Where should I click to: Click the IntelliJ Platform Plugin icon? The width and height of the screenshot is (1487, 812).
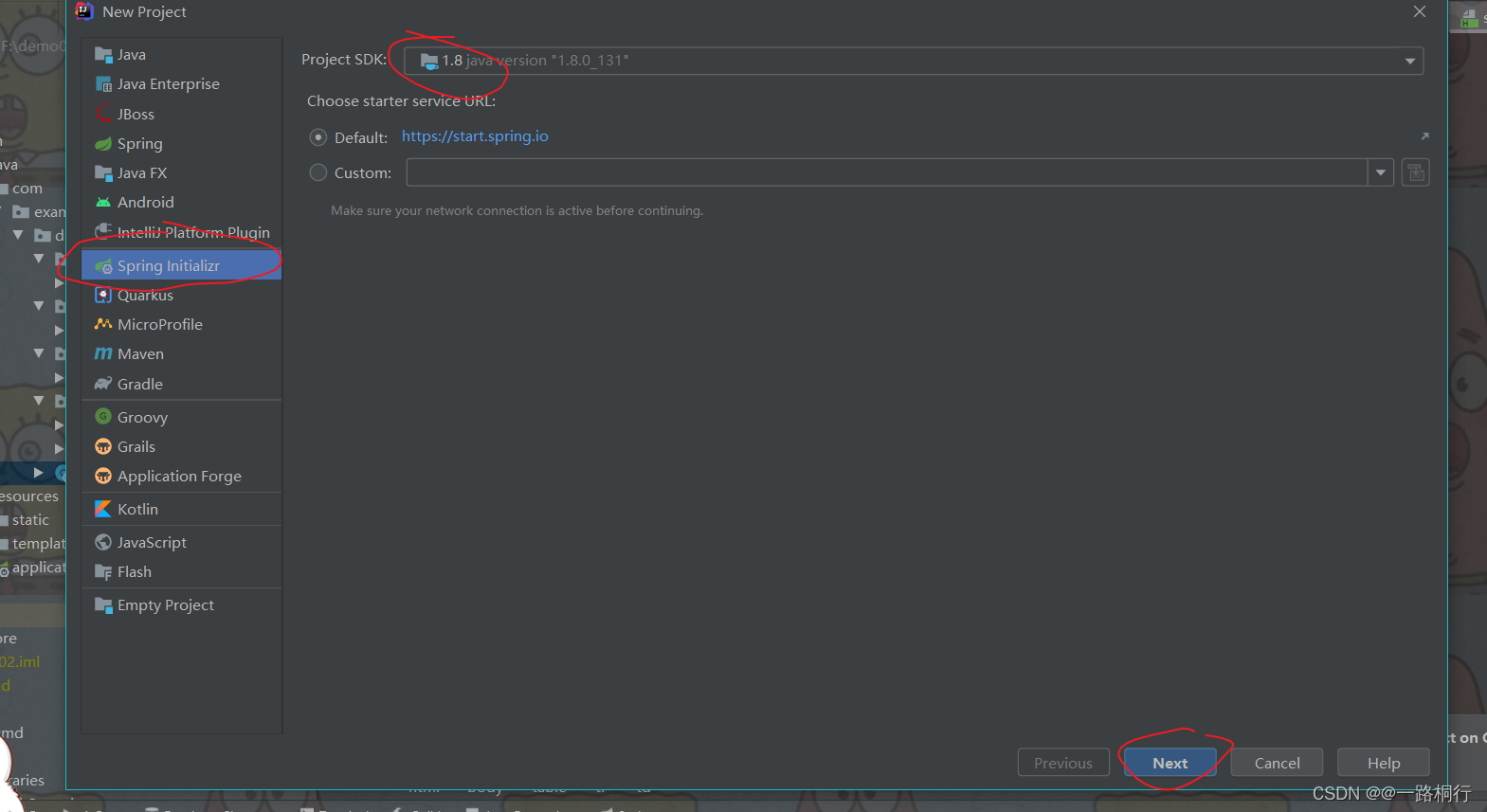click(x=103, y=232)
